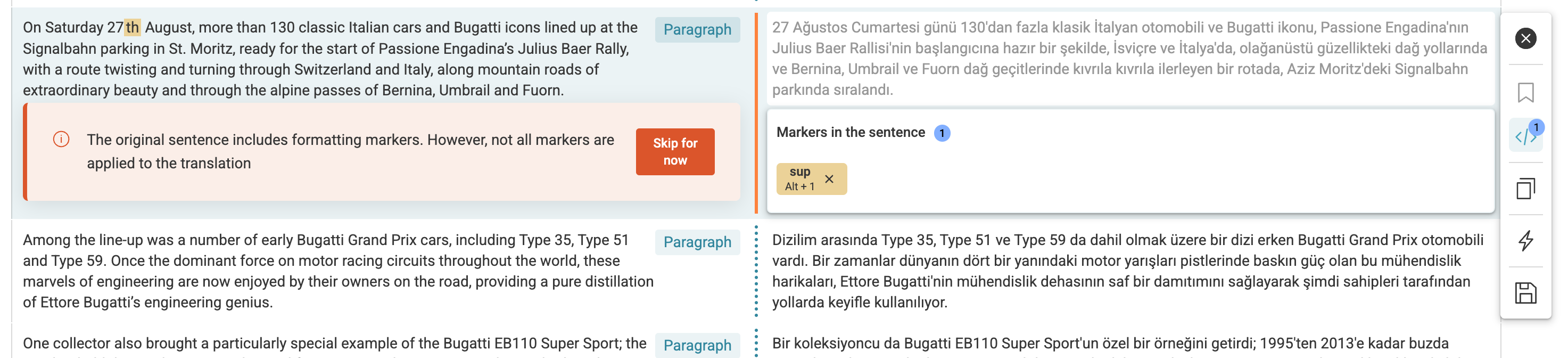Click the lightning bolt quick action icon
This screenshot has height=358, width=1568.
(x=1525, y=241)
